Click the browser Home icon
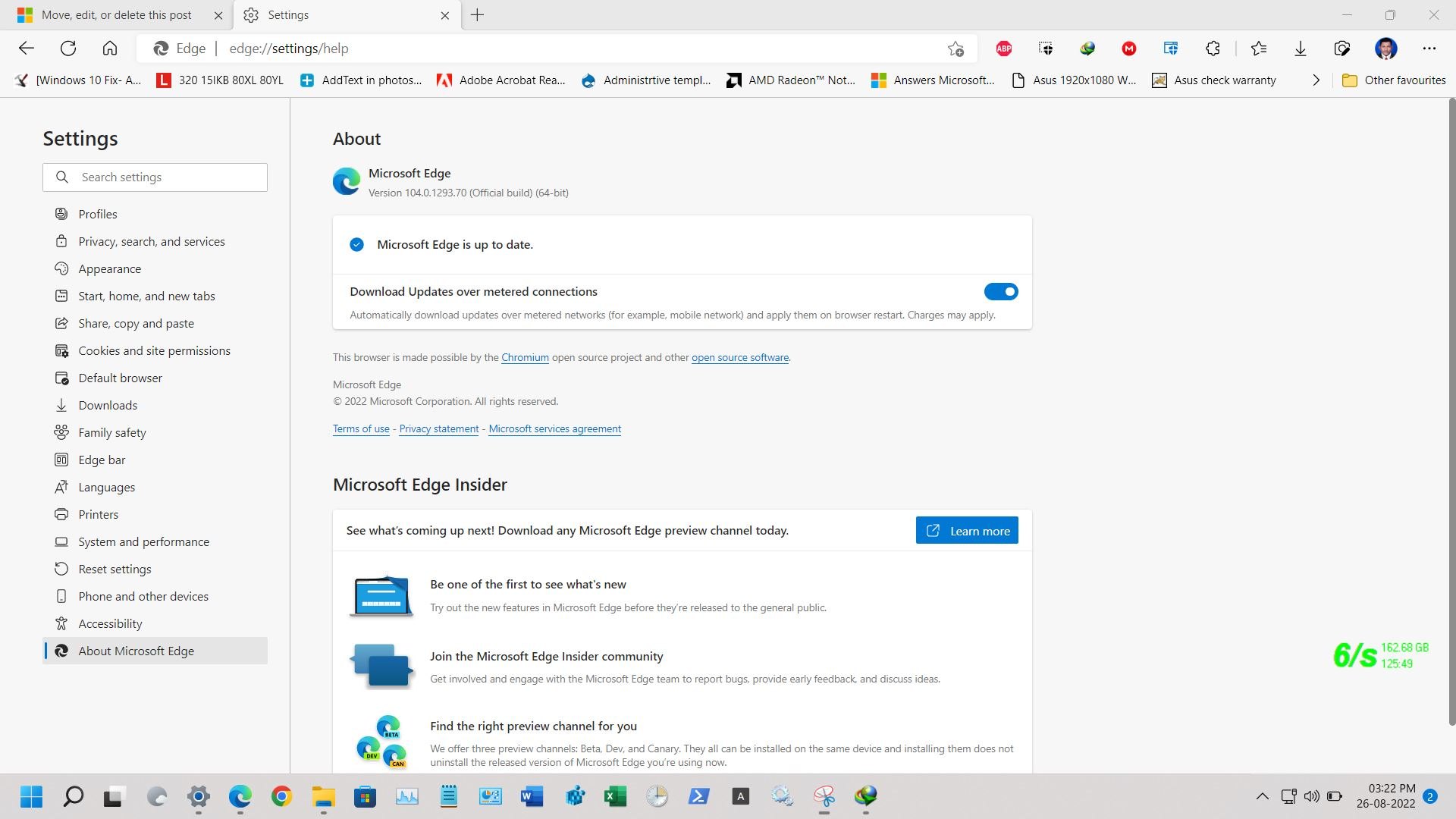 (x=110, y=49)
